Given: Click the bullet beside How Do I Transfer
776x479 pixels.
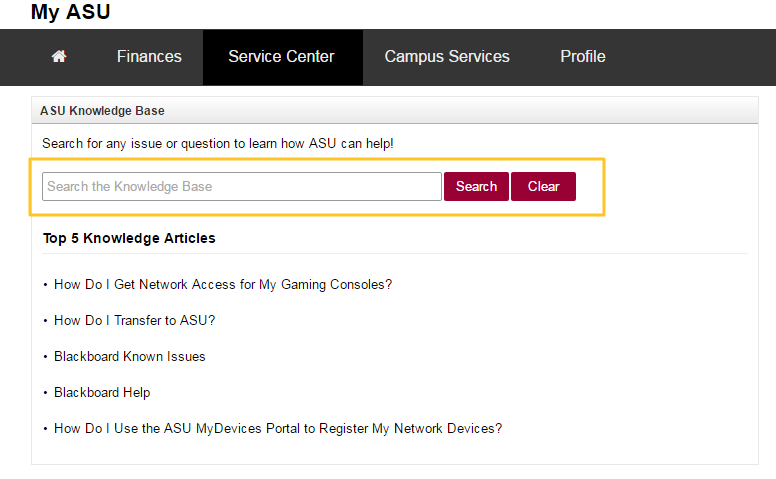Looking at the screenshot, I should 45,321.
